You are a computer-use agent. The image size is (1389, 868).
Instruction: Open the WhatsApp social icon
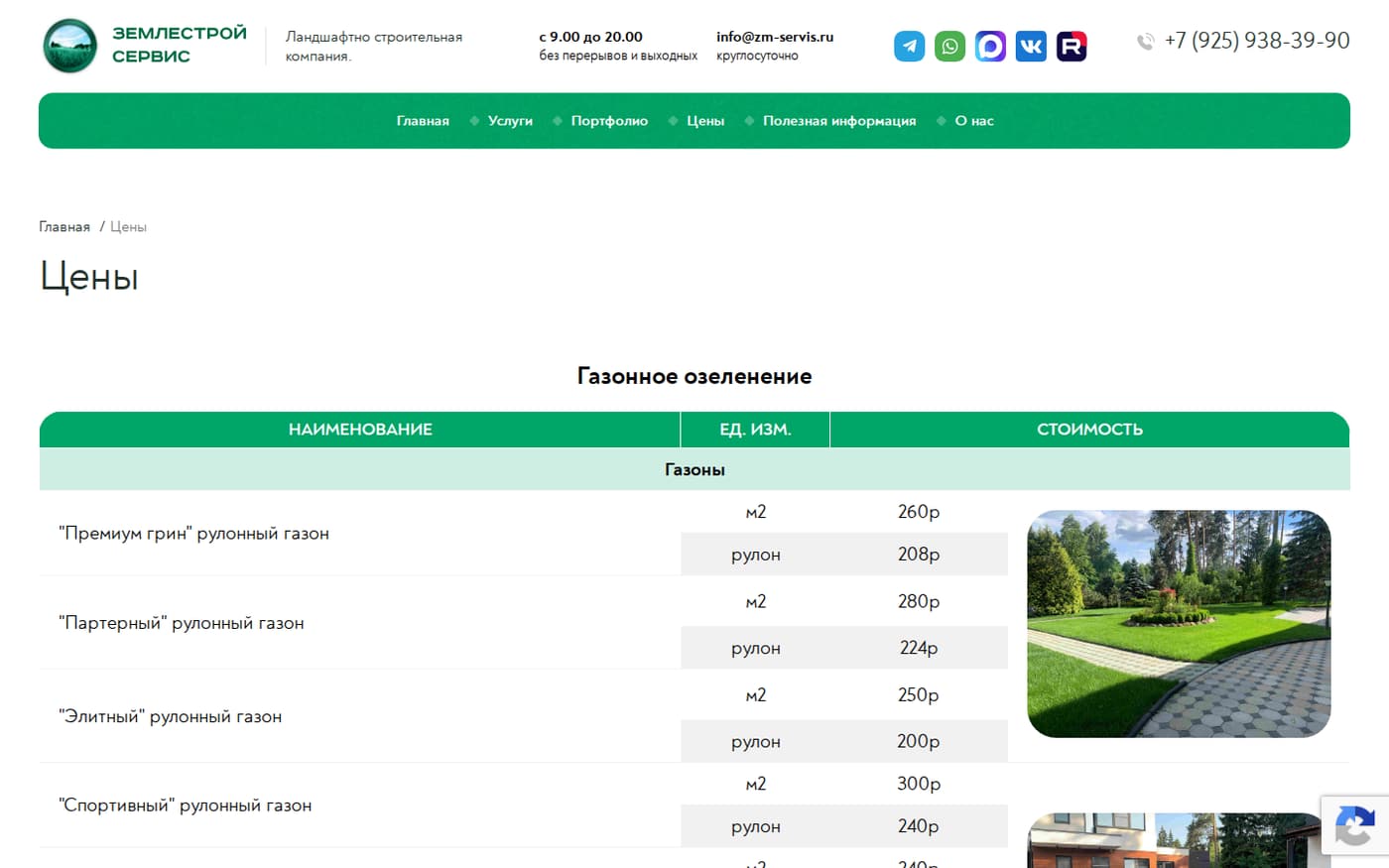point(949,46)
